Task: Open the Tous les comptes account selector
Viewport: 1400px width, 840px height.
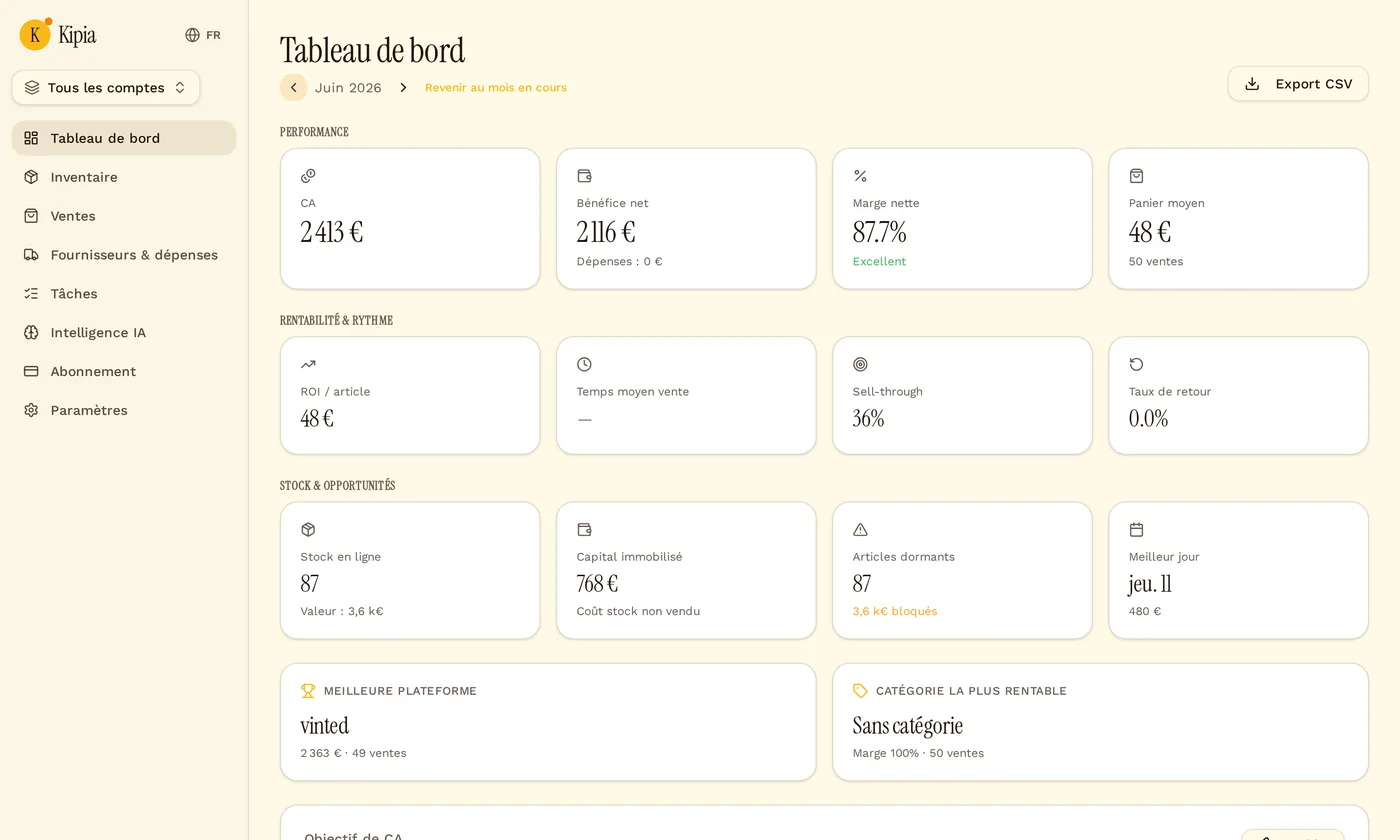Action: 106,88
